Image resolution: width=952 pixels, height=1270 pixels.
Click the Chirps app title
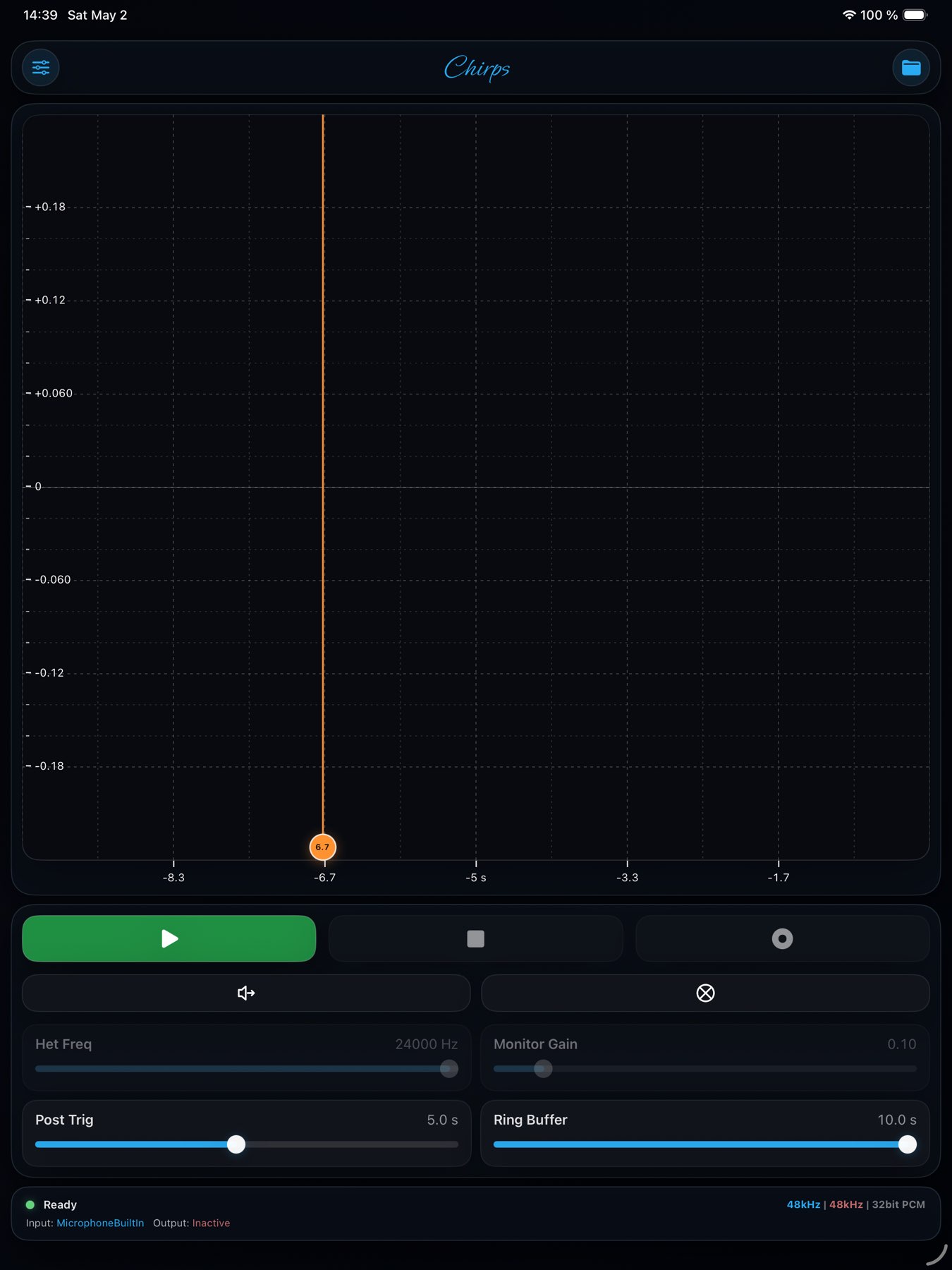tap(477, 68)
